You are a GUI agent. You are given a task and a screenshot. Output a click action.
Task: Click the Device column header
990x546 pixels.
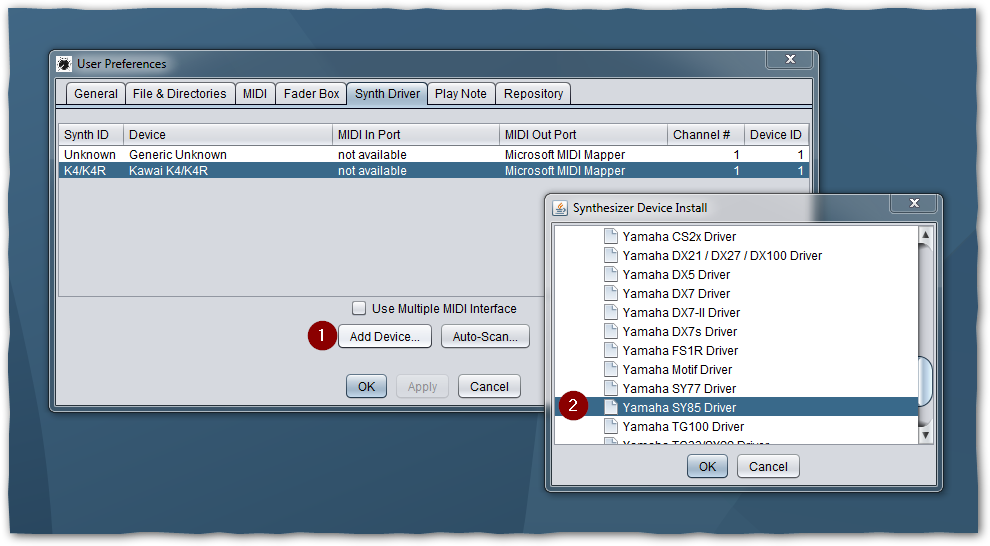227,134
